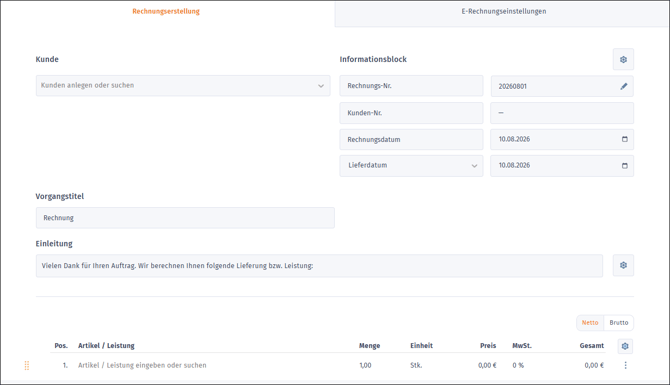The height and width of the screenshot is (385, 670).
Task: Click the MwSt. value 0 %
Action: point(518,365)
